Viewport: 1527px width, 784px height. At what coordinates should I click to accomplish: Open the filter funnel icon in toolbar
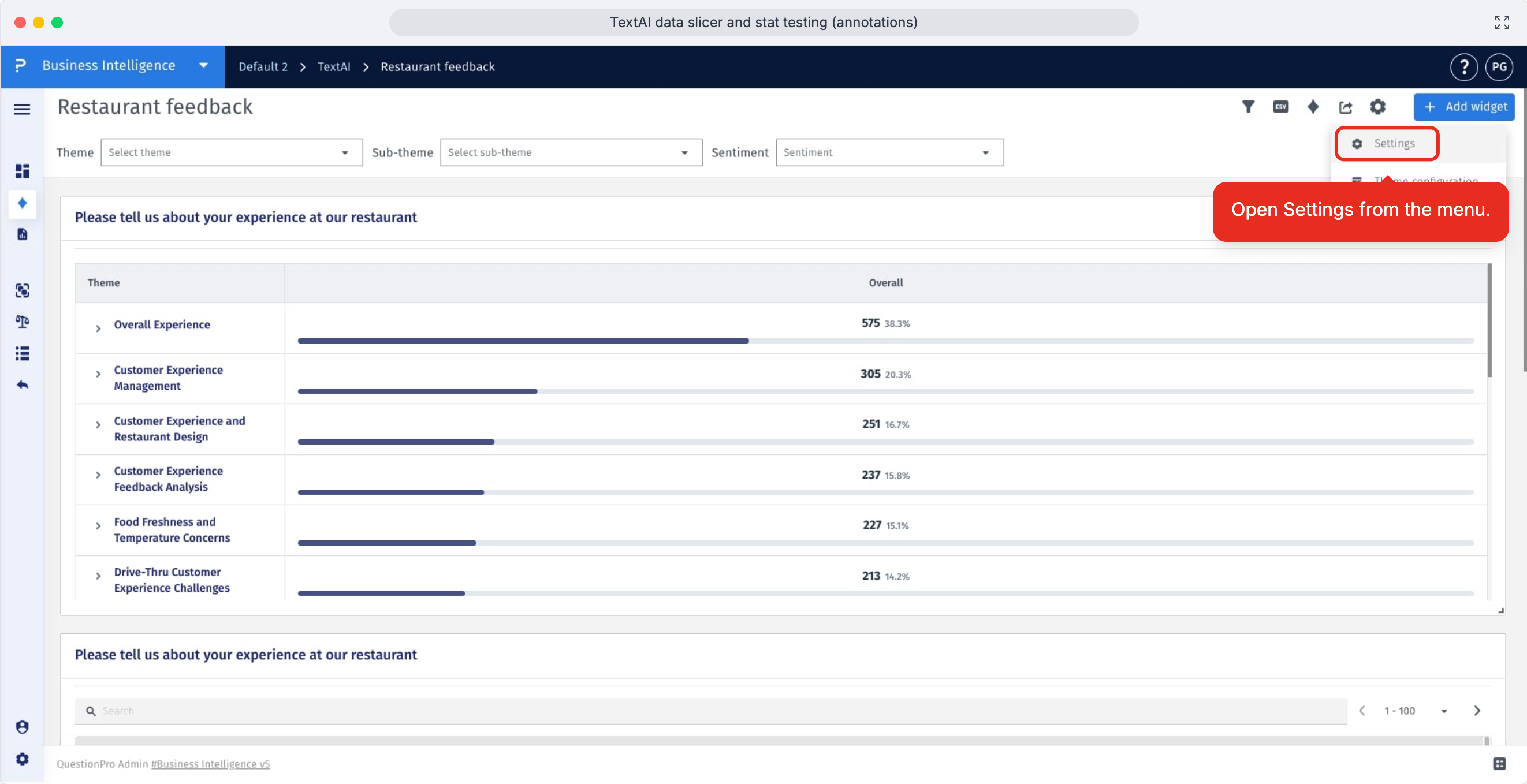(x=1248, y=107)
